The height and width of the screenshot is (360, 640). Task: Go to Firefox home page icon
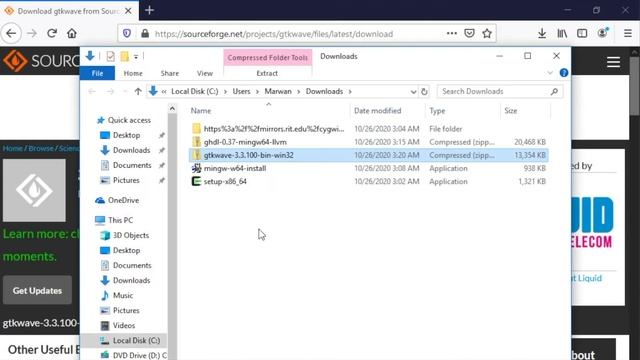72,33
